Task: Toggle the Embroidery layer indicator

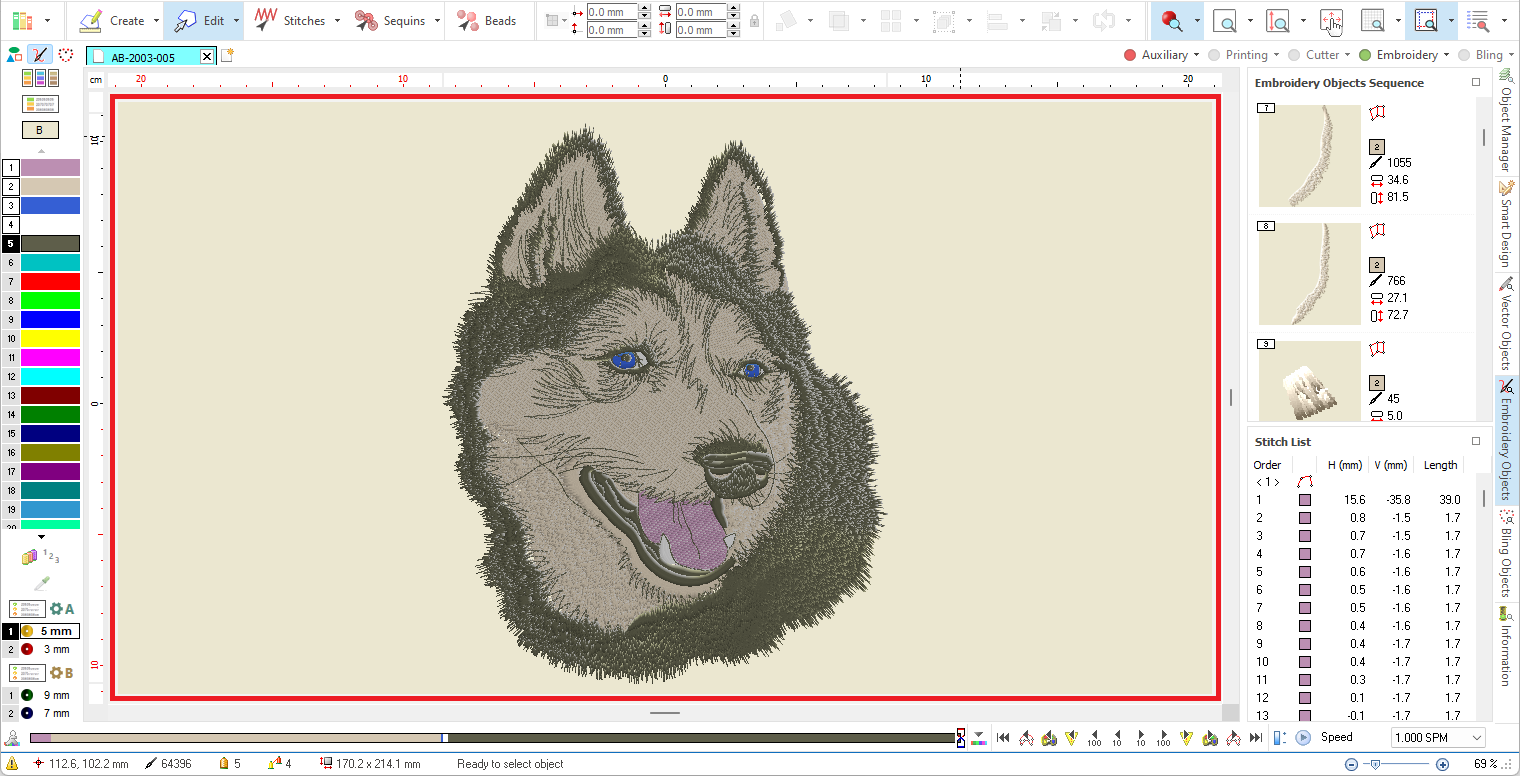Action: (1365, 55)
